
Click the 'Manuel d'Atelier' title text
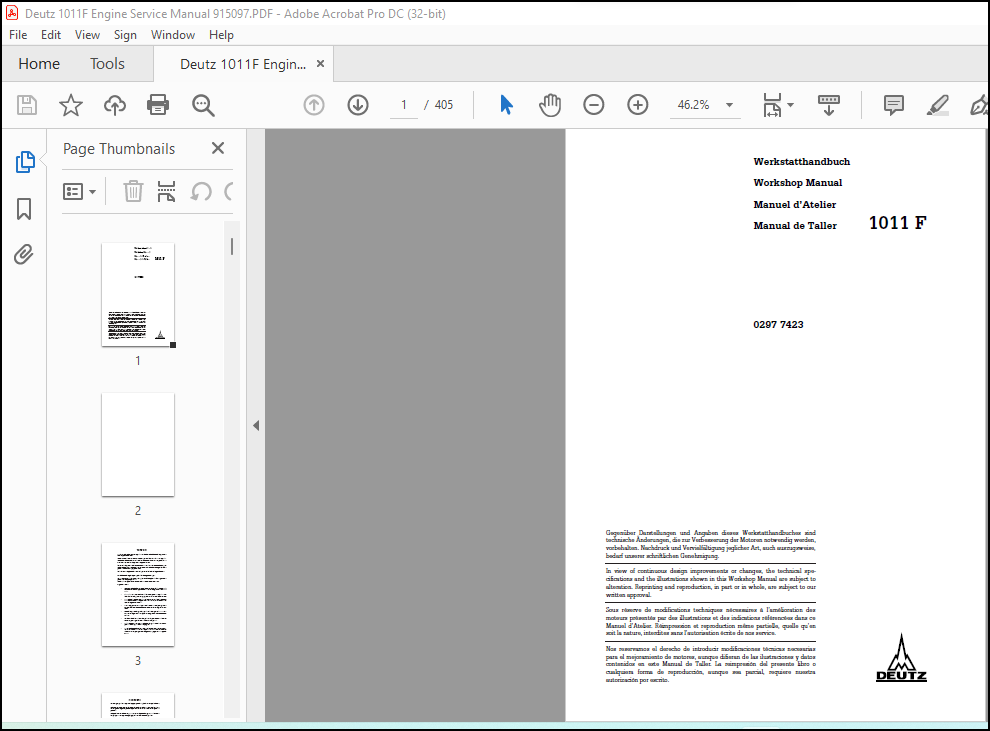click(x=794, y=205)
